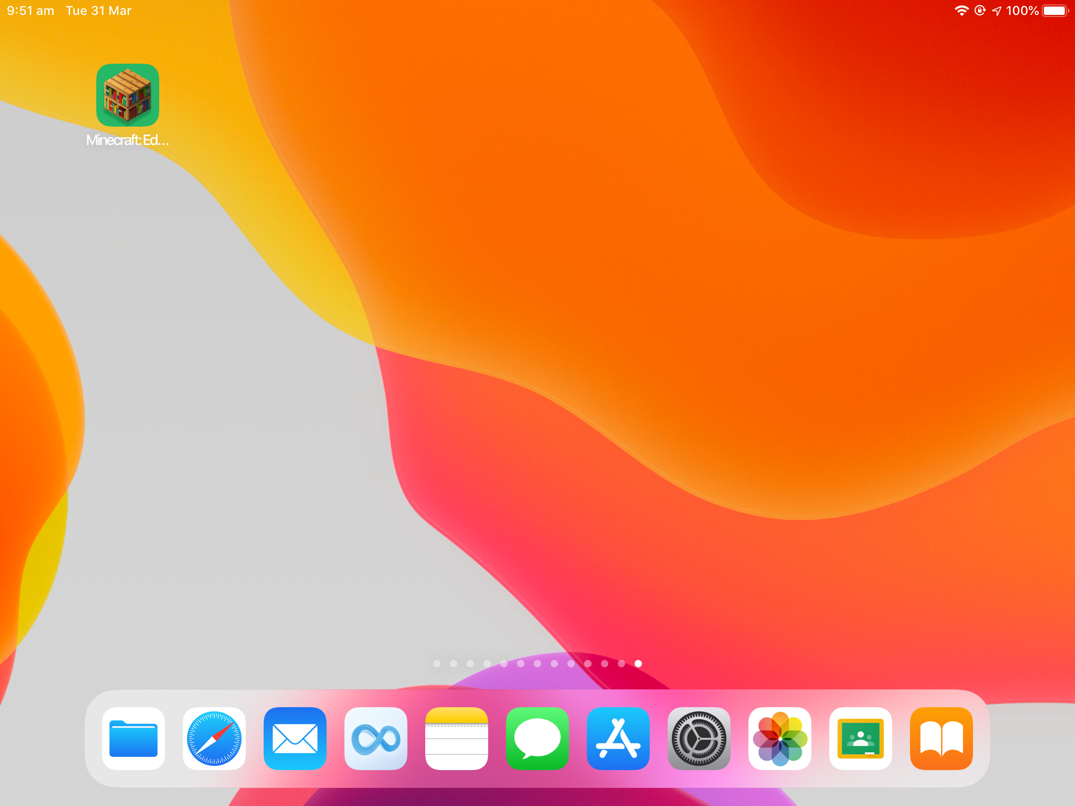Tap the 9:51 am clock
The height and width of the screenshot is (806, 1075).
30,10
